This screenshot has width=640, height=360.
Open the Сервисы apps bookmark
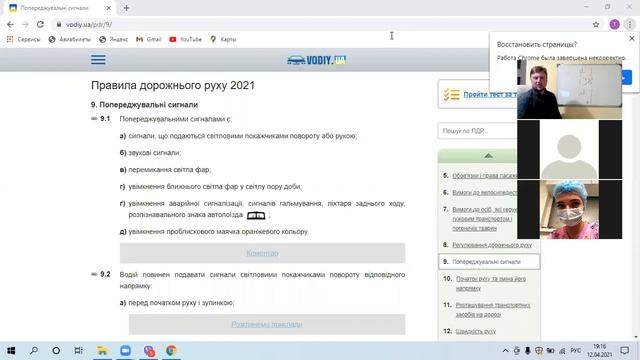[24, 39]
